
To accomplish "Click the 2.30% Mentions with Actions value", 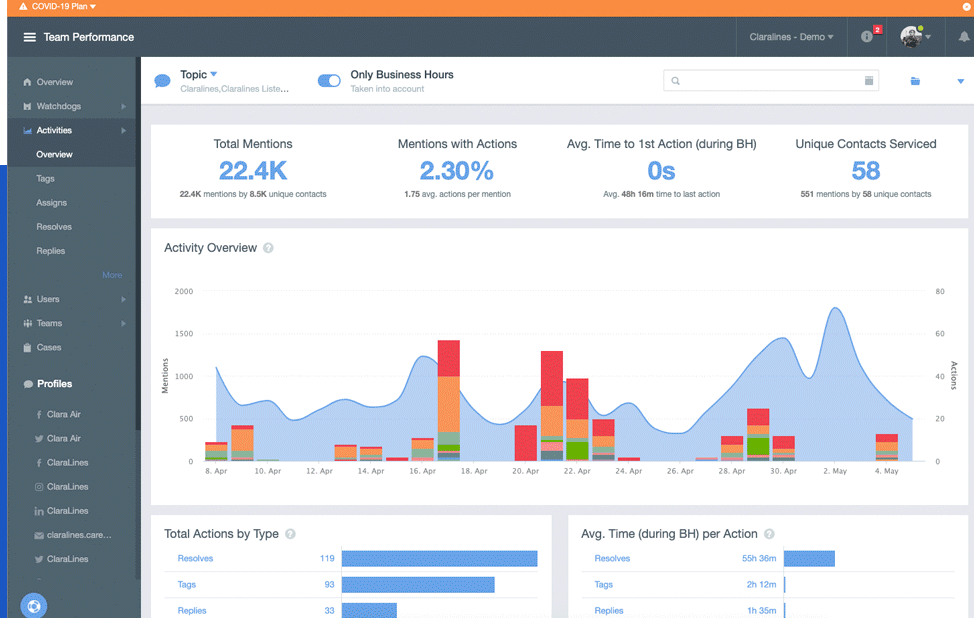I will coord(457,171).
